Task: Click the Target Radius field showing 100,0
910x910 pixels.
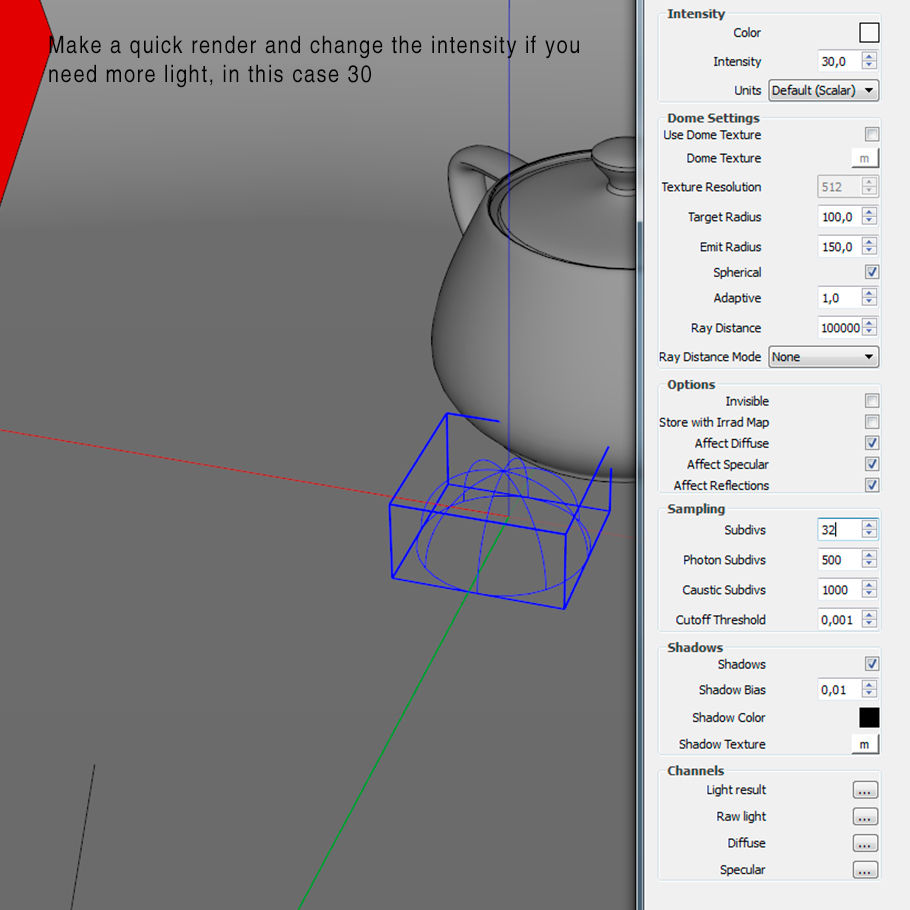Action: 839,217
